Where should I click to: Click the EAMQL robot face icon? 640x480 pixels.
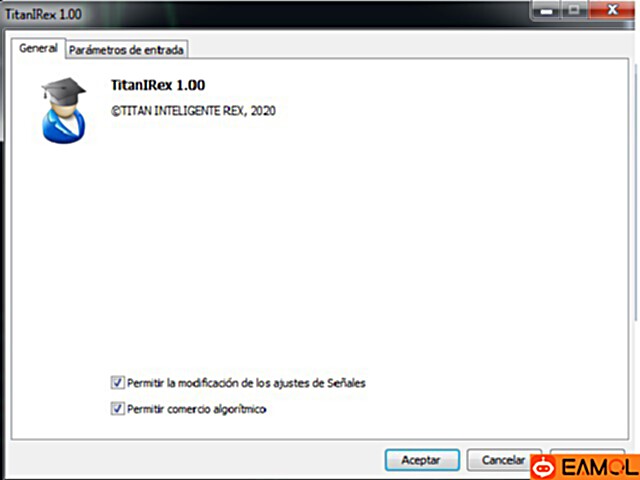pyautogui.click(x=543, y=467)
